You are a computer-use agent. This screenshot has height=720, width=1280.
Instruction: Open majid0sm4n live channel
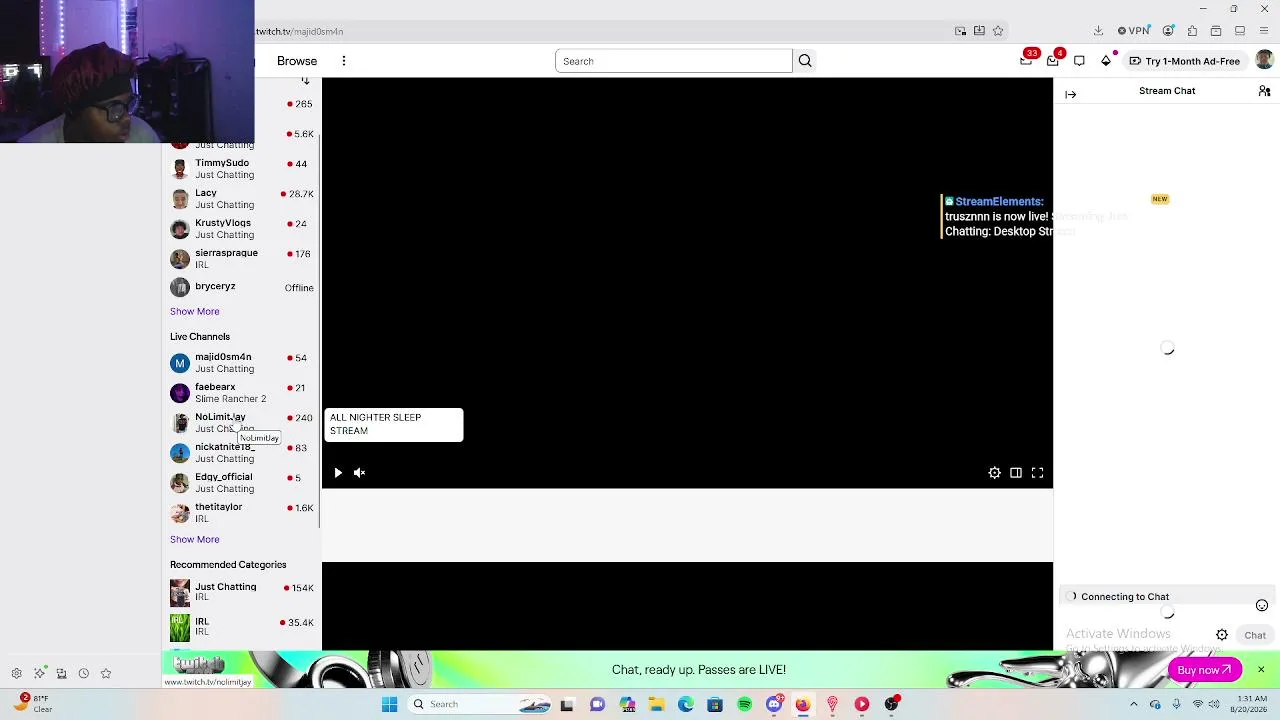tap(241, 362)
